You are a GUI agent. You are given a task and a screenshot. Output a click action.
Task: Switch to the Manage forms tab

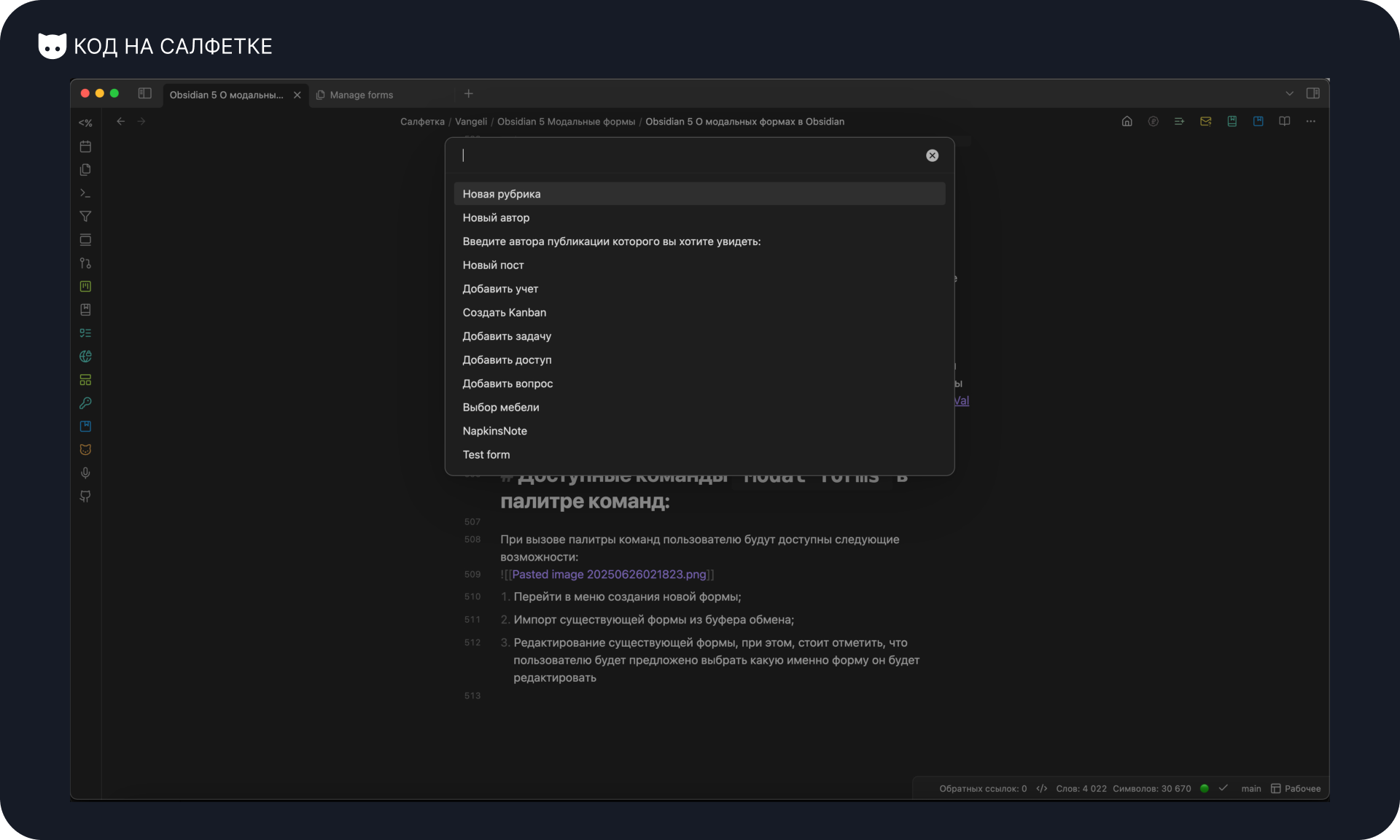coord(362,95)
